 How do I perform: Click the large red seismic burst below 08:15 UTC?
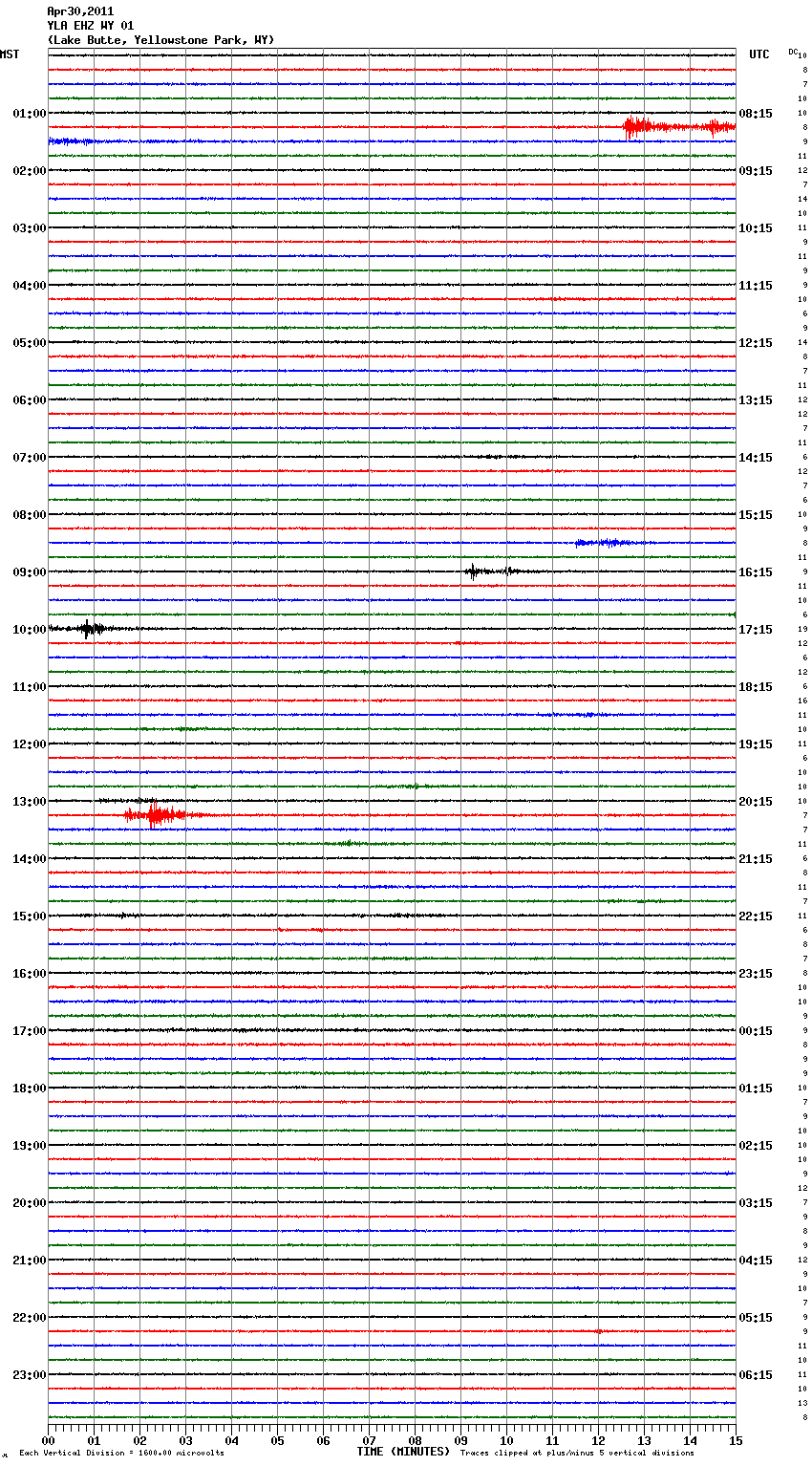678,127
